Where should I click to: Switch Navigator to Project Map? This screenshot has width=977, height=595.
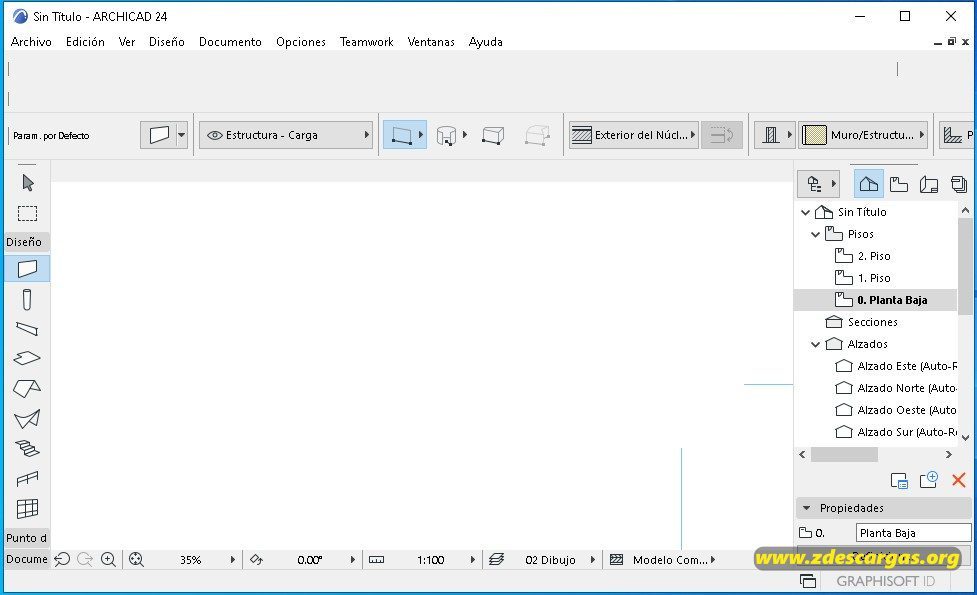tap(869, 184)
